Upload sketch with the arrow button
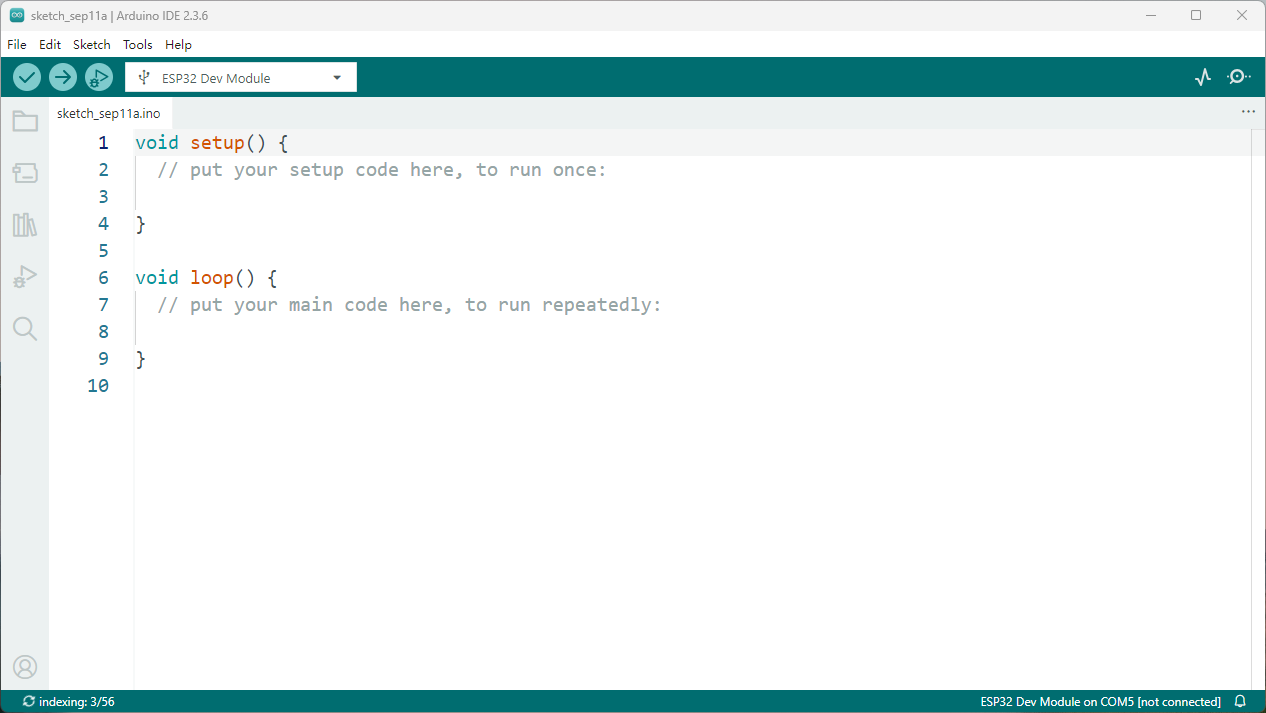This screenshot has width=1266, height=713. tap(63, 77)
